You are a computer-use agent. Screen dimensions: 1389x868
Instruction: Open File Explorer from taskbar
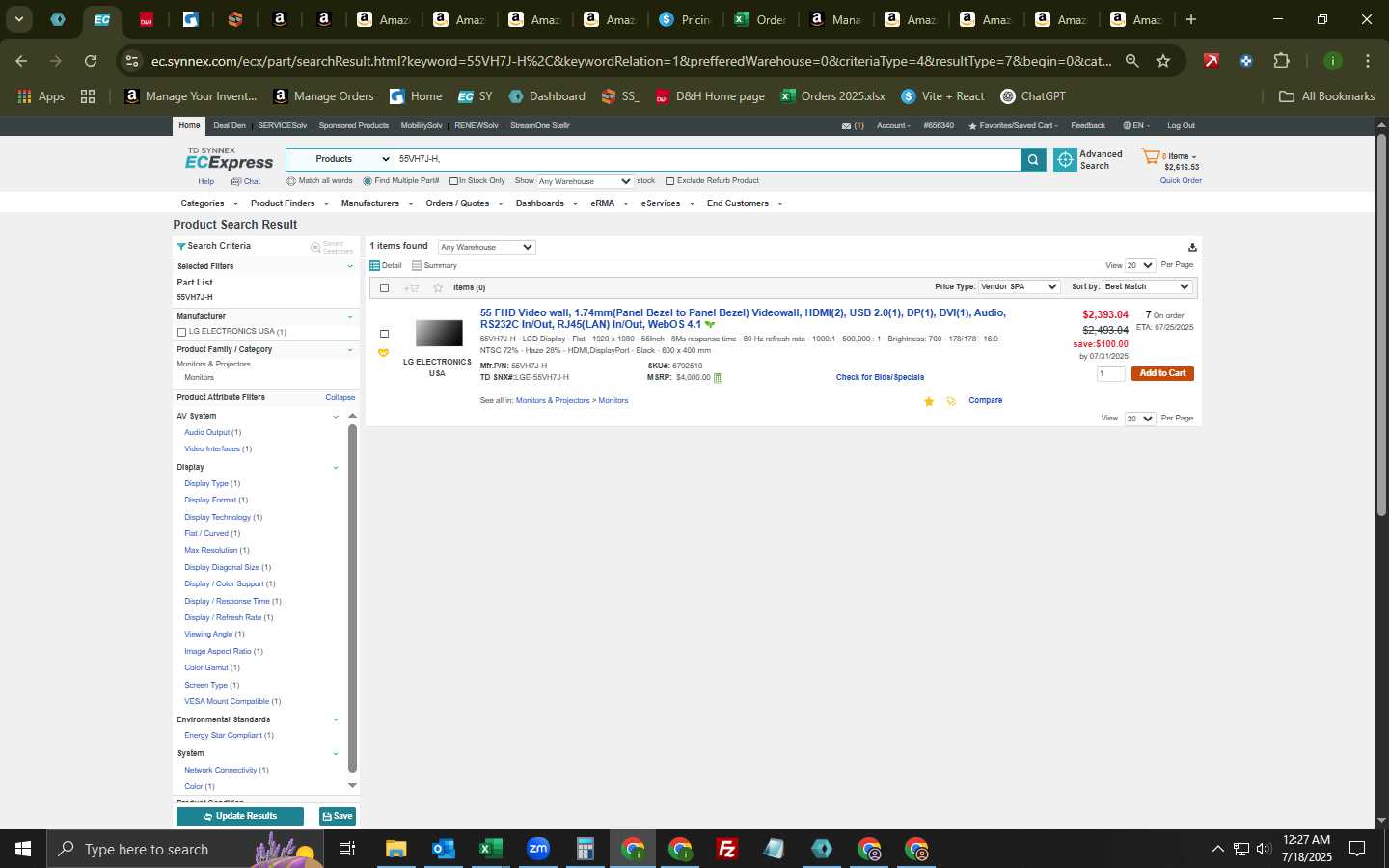(395, 849)
